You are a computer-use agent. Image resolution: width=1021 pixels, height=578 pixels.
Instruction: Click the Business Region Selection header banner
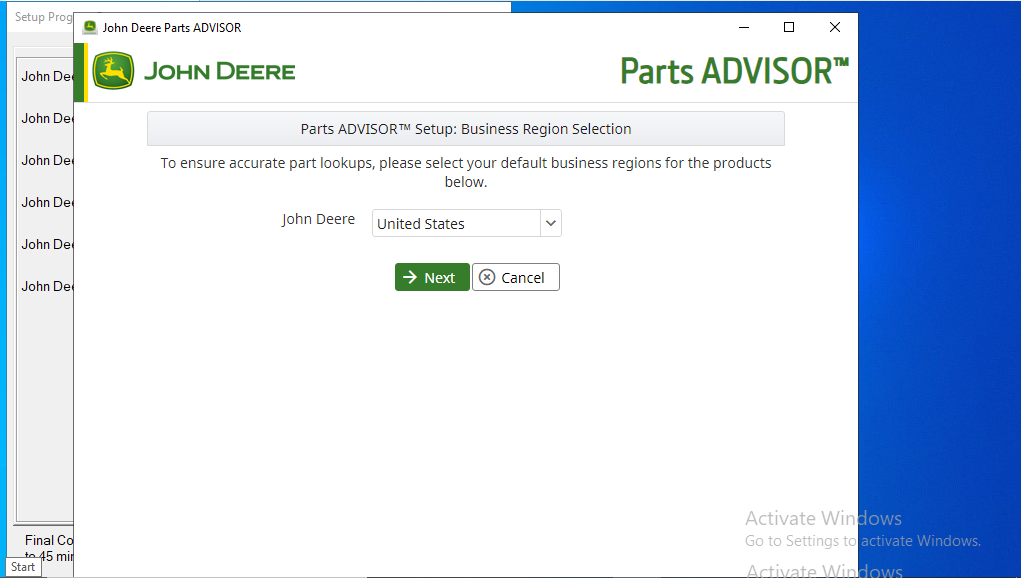pos(466,129)
